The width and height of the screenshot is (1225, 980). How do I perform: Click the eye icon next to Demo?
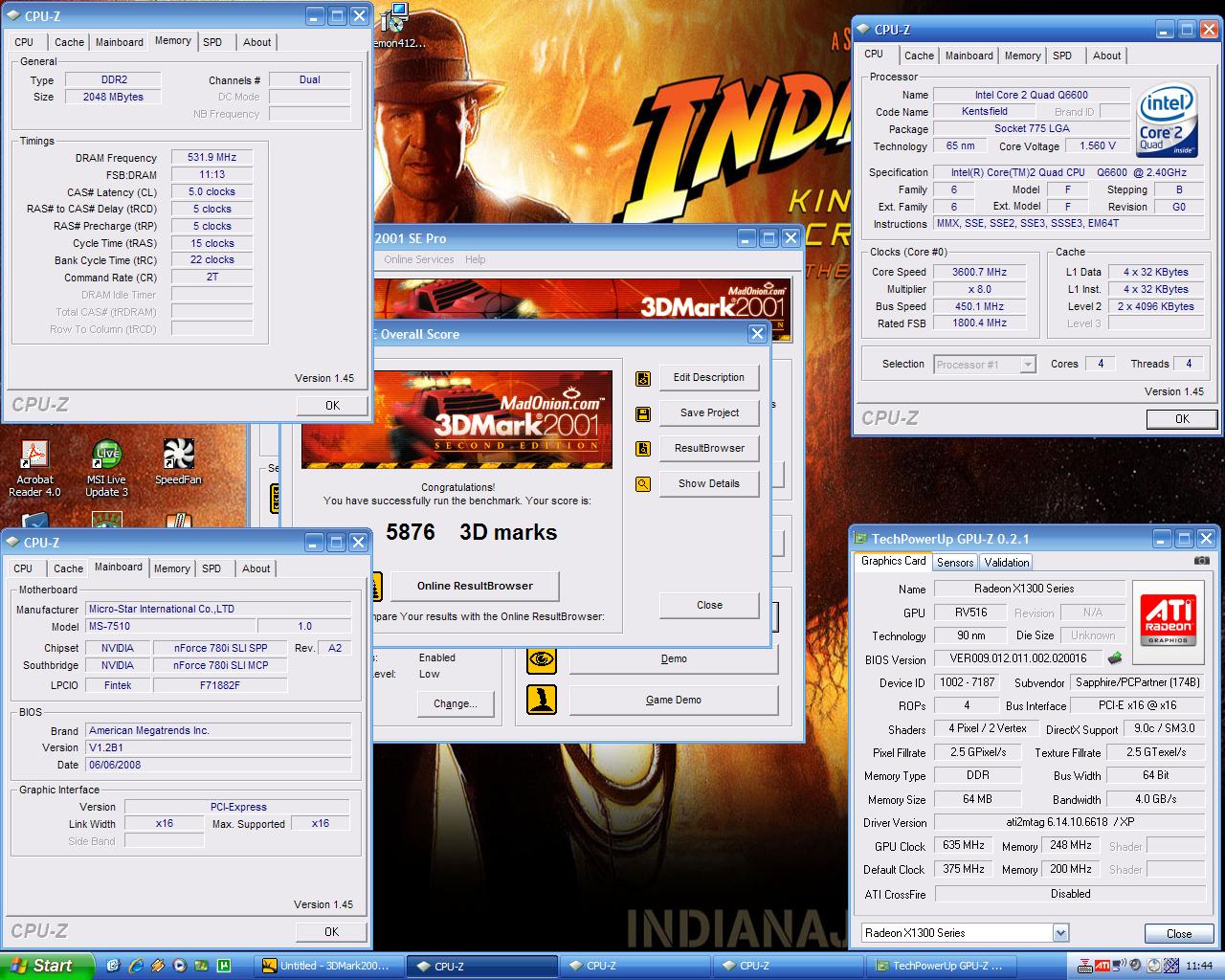point(542,658)
